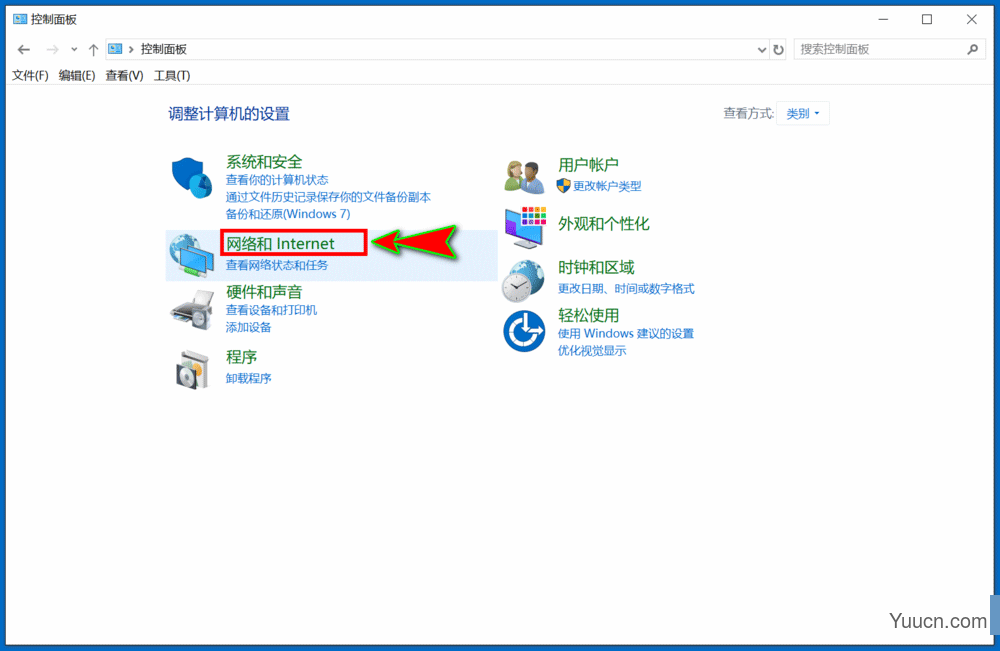Open 备份和还原(Windows 7) link
Screen dimensions: 1000x651
coord(288,214)
